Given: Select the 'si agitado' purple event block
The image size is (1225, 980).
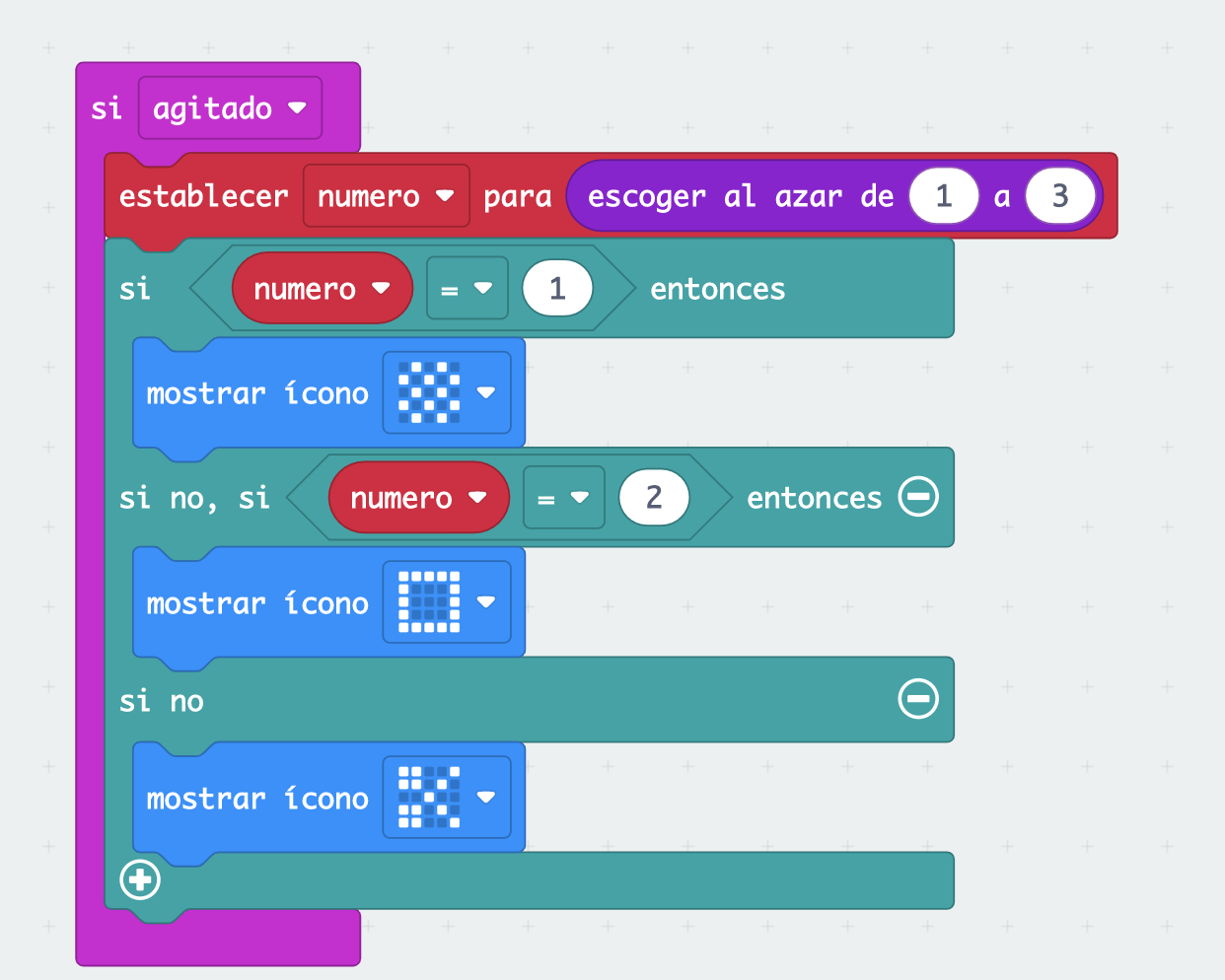Looking at the screenshot, I should pos(108,107).
